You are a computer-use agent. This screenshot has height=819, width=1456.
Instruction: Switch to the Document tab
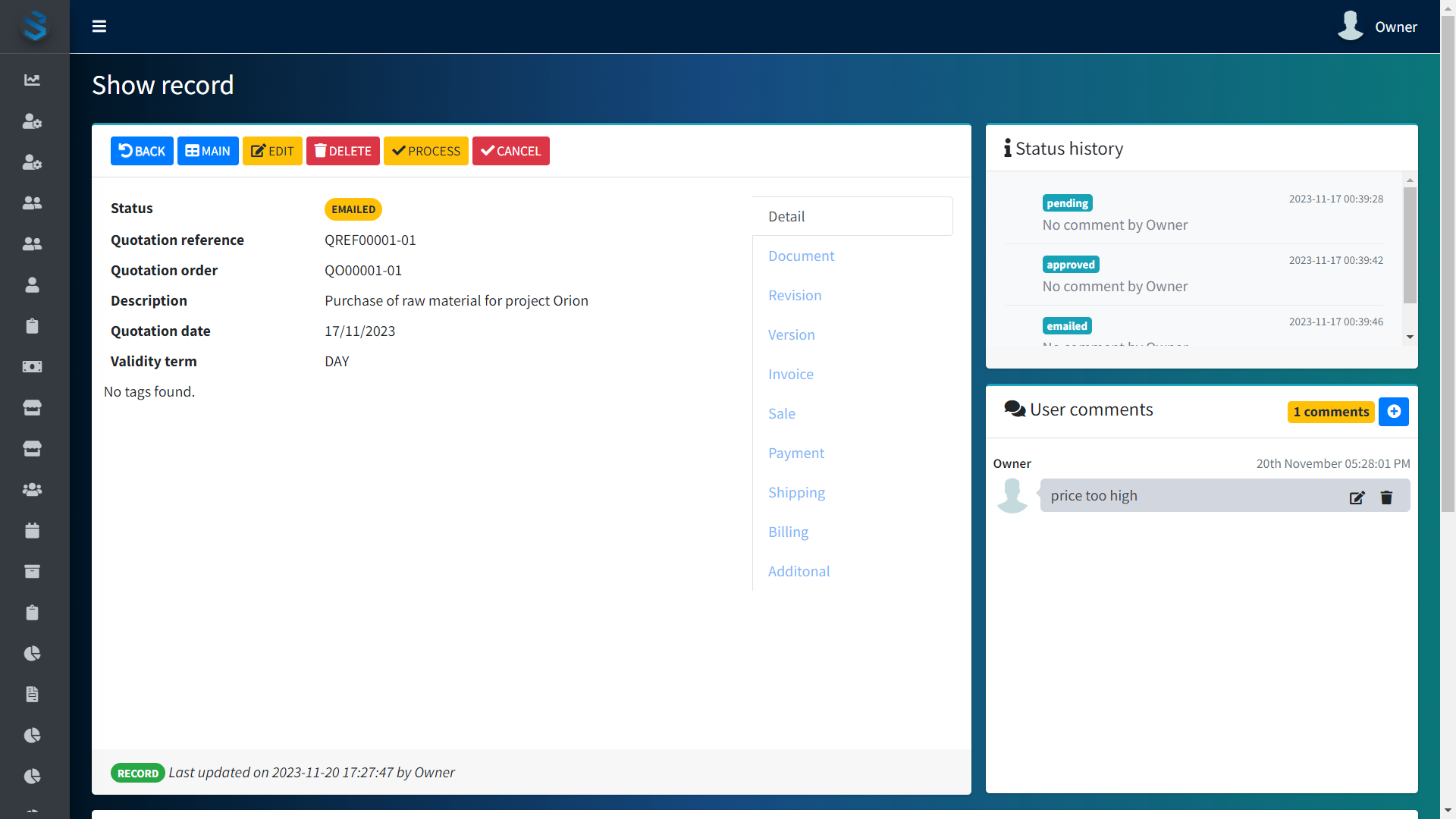[801, 256]
